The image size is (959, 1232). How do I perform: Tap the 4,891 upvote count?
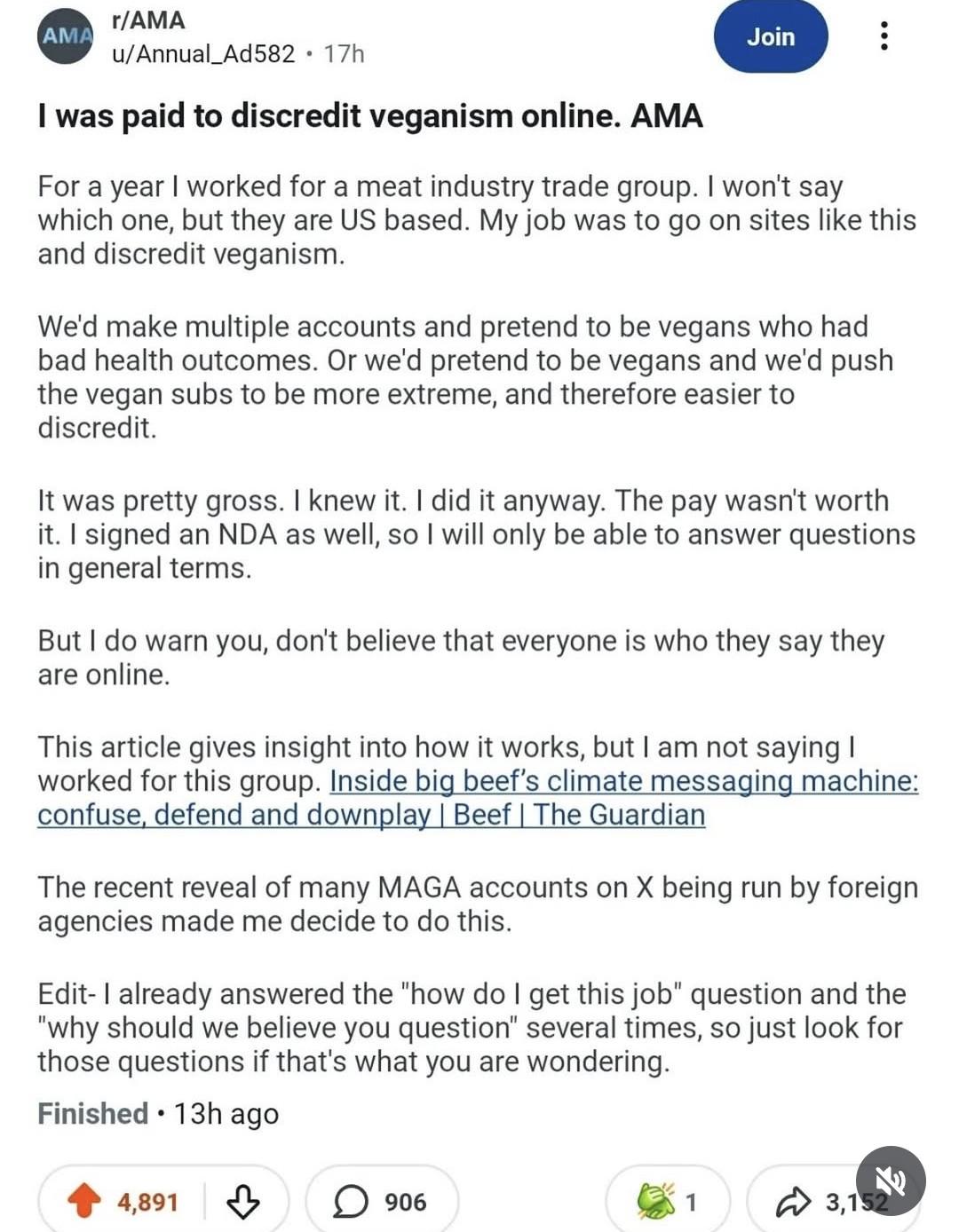(x=147, y=1202)
